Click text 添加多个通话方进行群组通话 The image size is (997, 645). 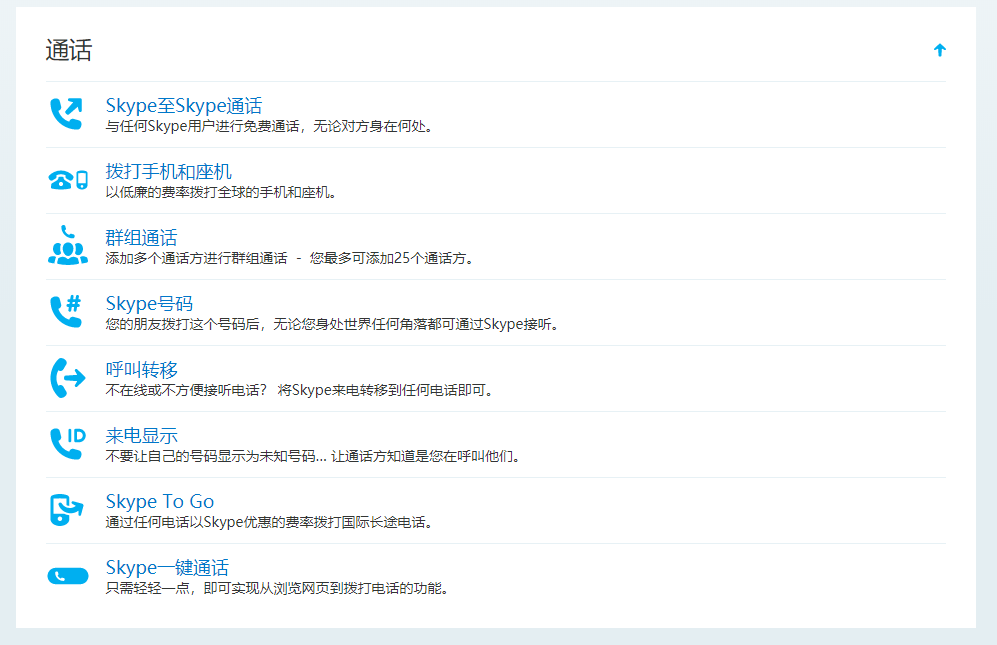[x=196, y=258]
